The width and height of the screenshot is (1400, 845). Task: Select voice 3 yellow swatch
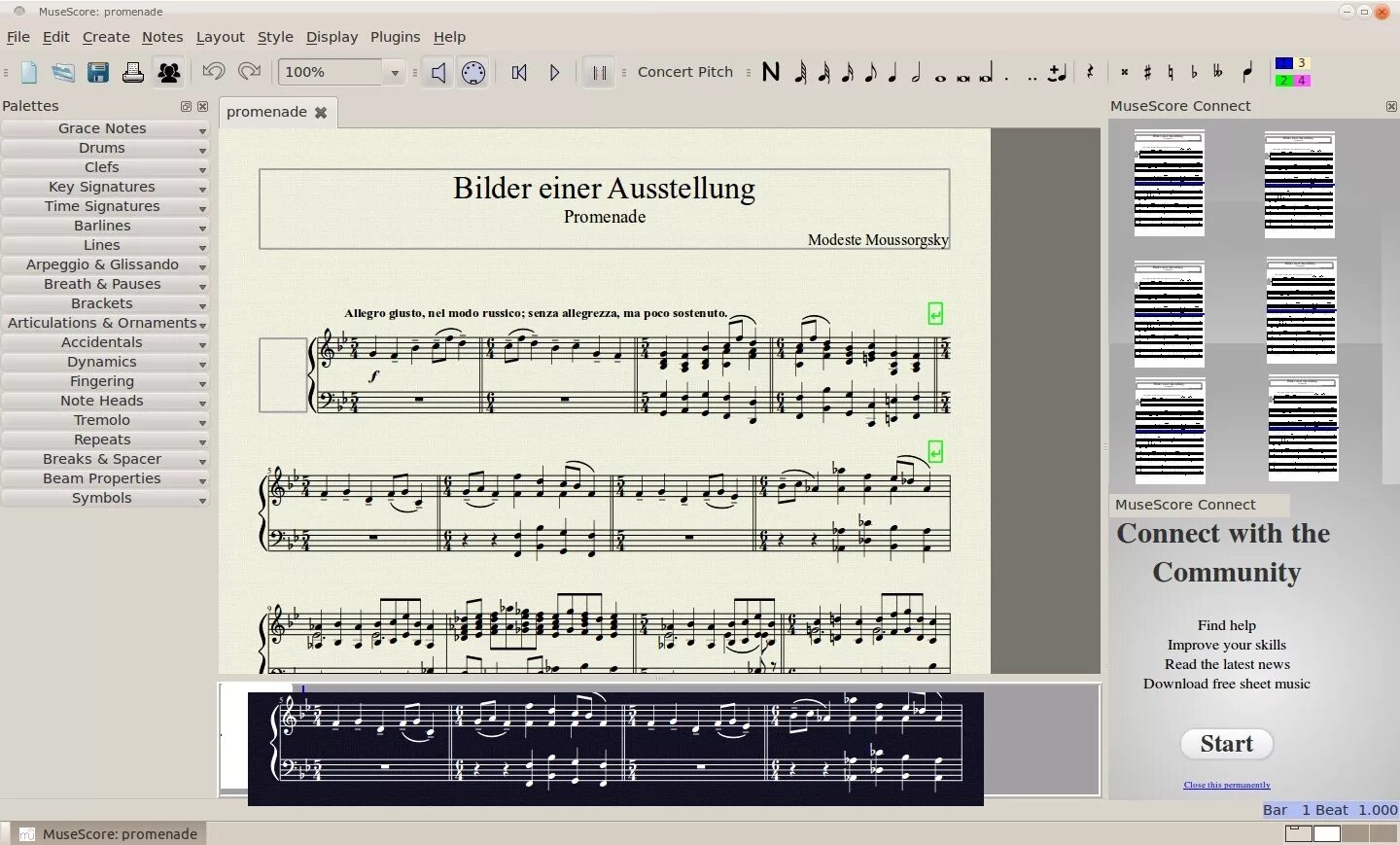pyautogui.click(x=1302, y=63)
